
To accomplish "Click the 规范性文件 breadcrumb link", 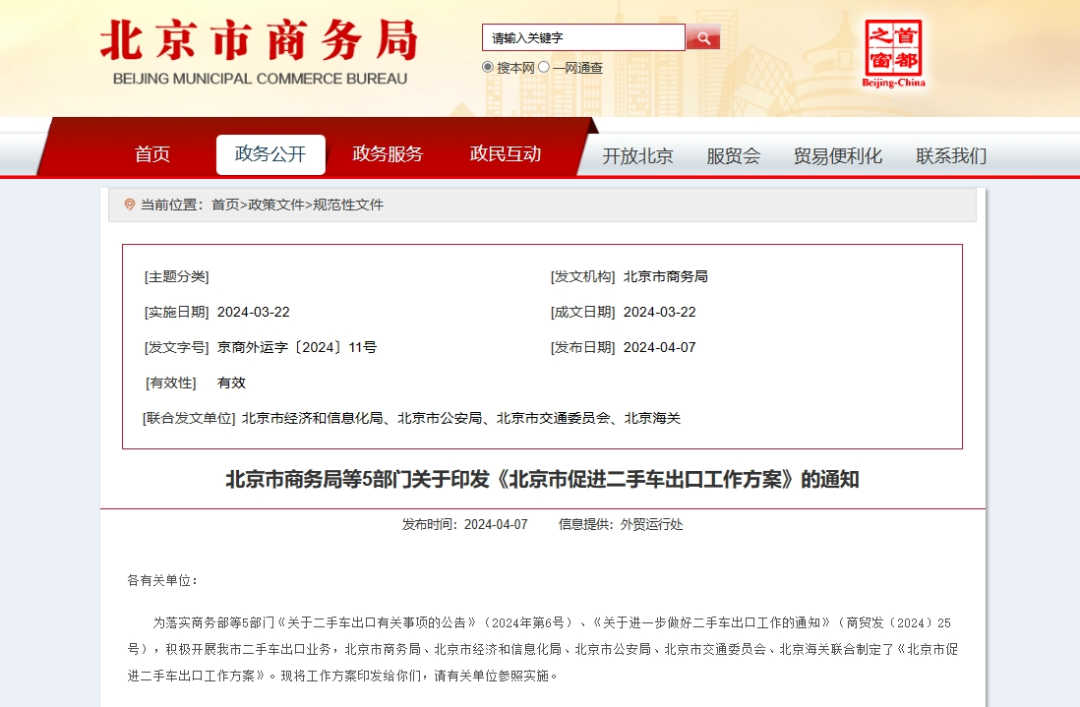I will [x=348, y=205].
